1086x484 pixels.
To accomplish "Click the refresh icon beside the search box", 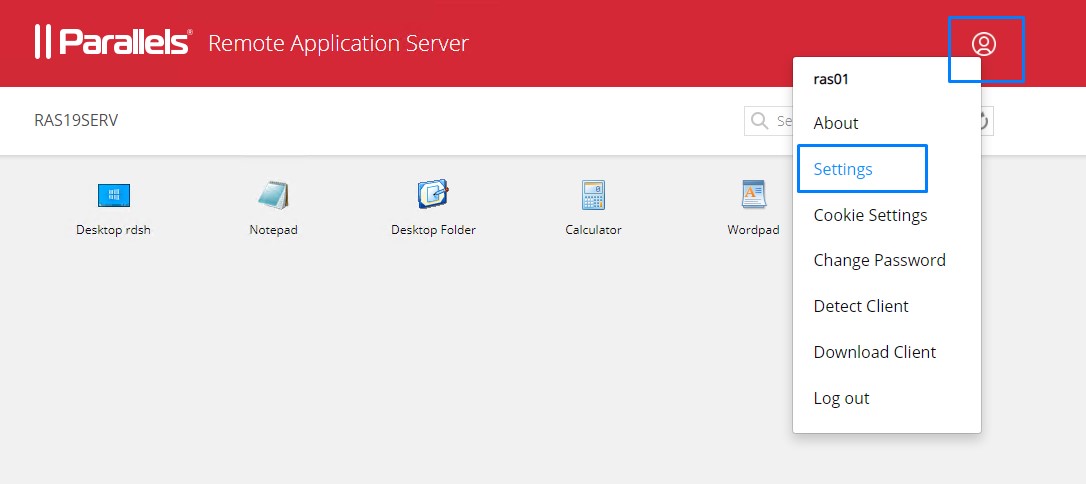I will coord(984,121).
